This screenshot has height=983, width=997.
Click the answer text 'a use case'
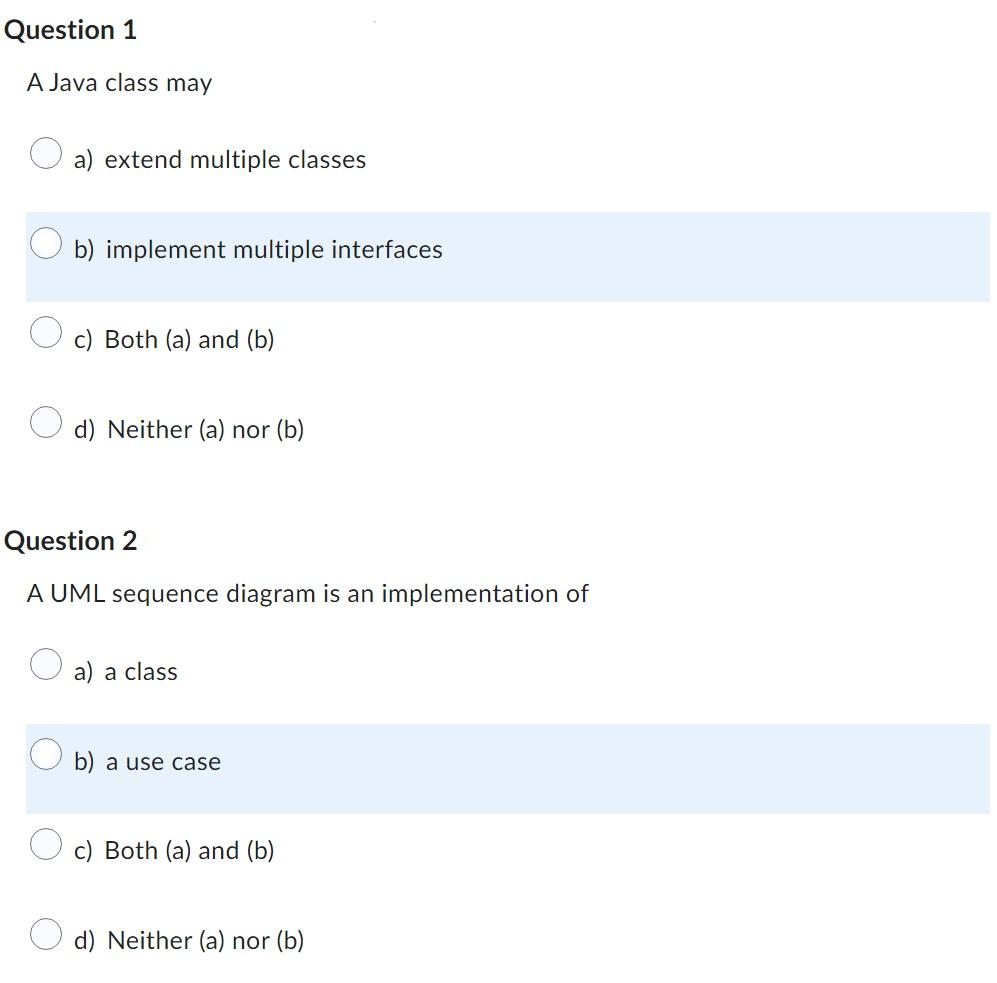click(x=161, y=761)
